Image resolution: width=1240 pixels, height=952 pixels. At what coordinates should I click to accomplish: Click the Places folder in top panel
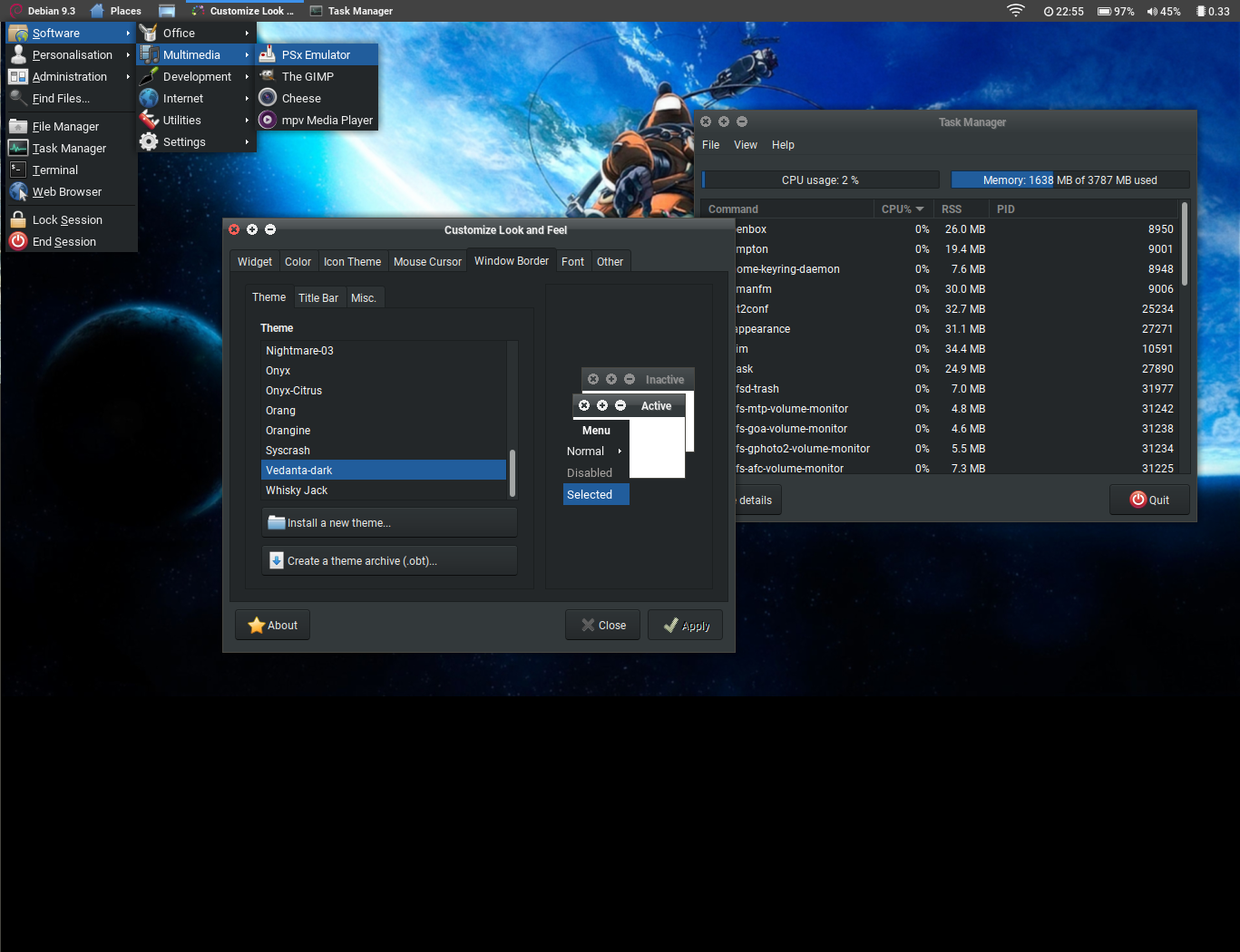click(x=116, y=11)
